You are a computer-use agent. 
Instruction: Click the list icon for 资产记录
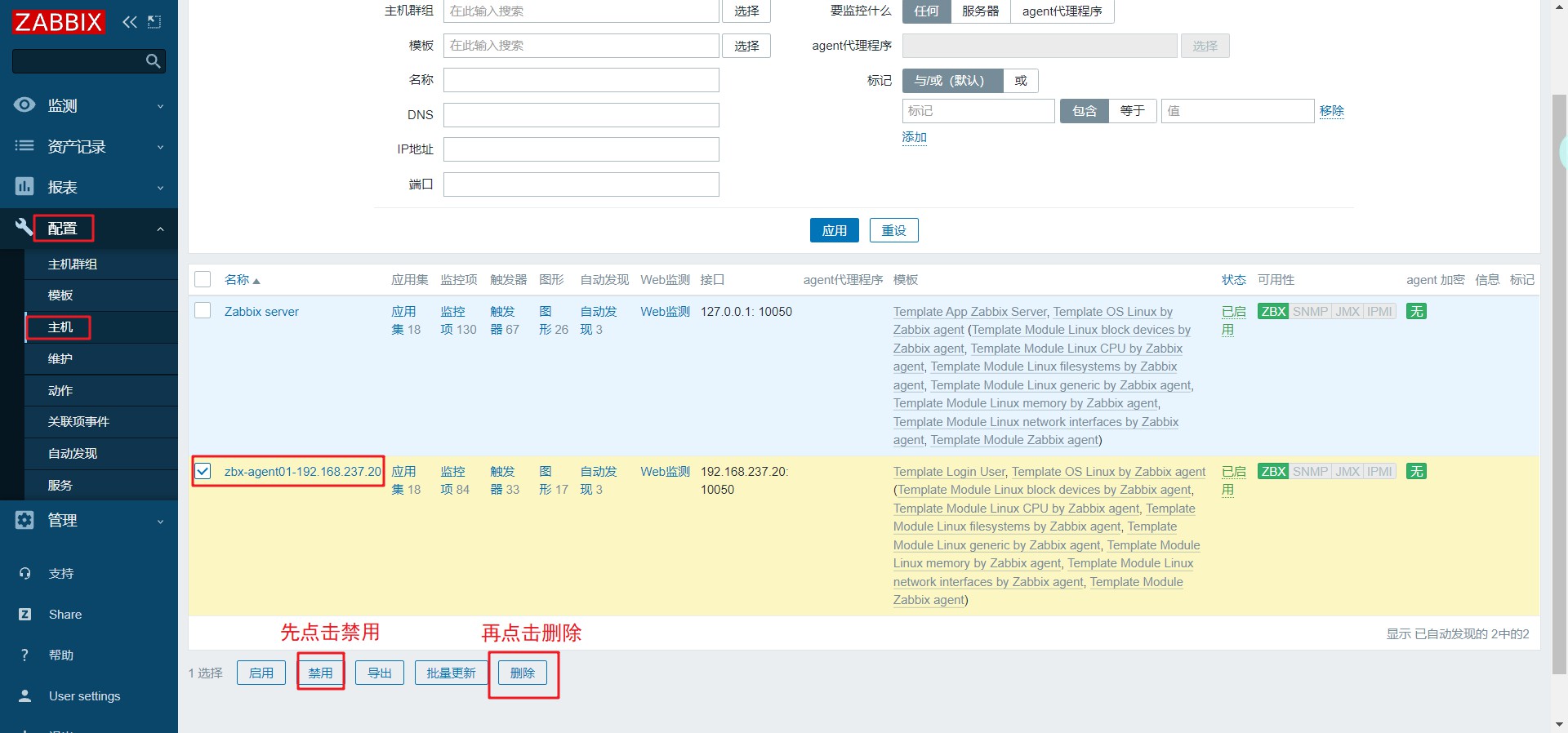[x=24, y=145]
